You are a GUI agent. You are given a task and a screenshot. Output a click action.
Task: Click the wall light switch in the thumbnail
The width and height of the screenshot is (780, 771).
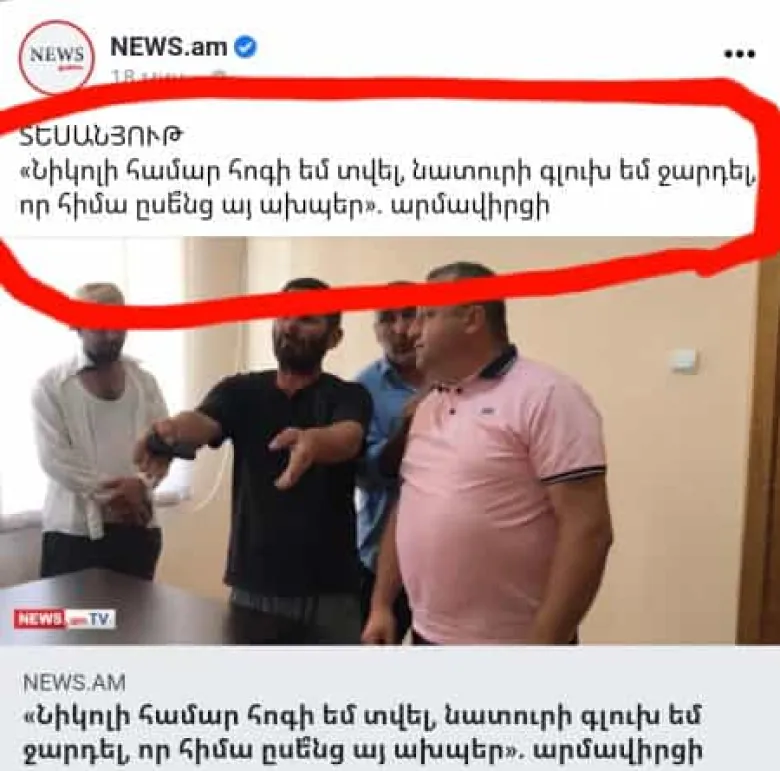coord(682,360)
